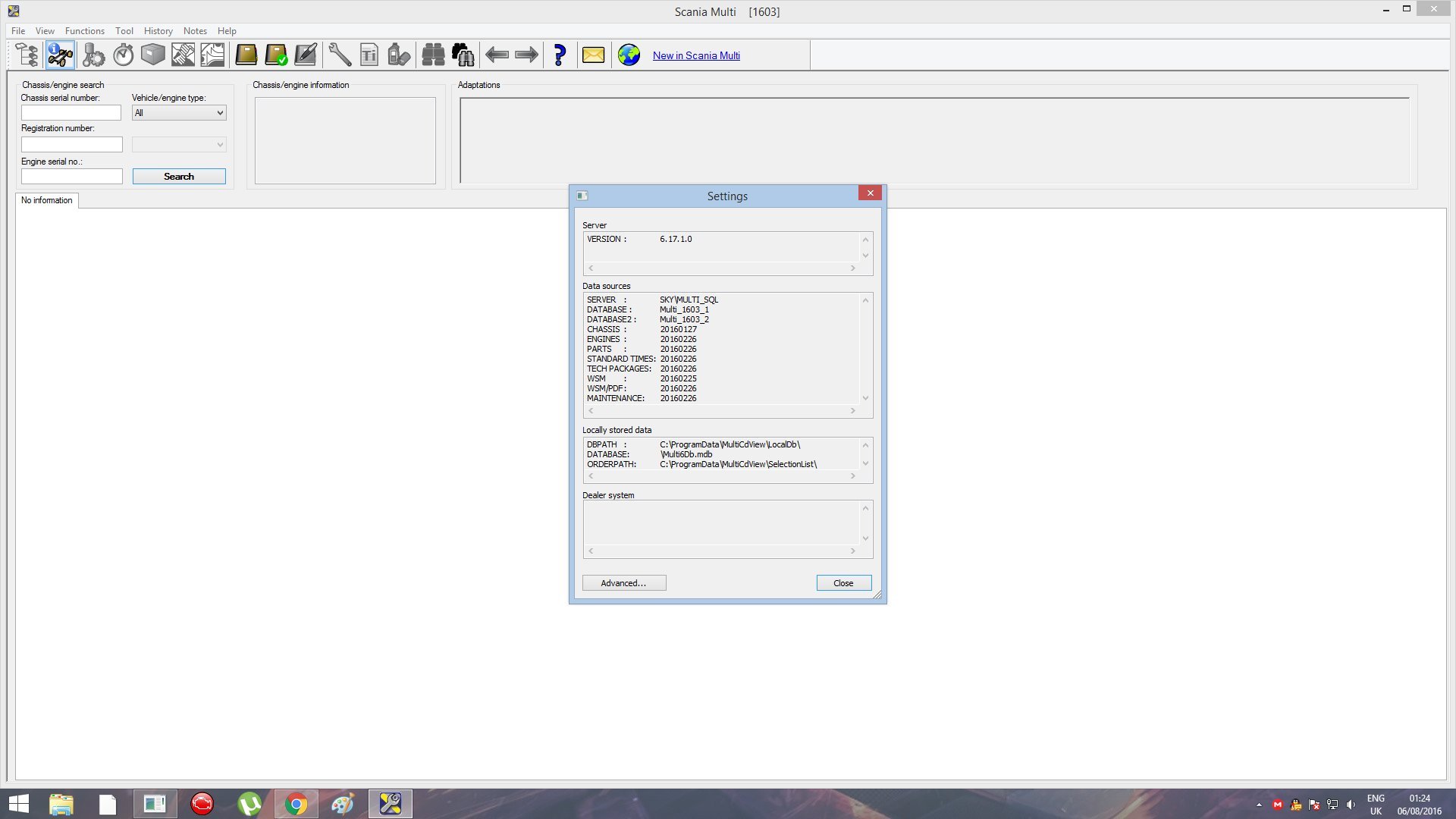The image size is (1456, 819).
Task: Close the Settings dialog with the X
Action: coord(871,193)
